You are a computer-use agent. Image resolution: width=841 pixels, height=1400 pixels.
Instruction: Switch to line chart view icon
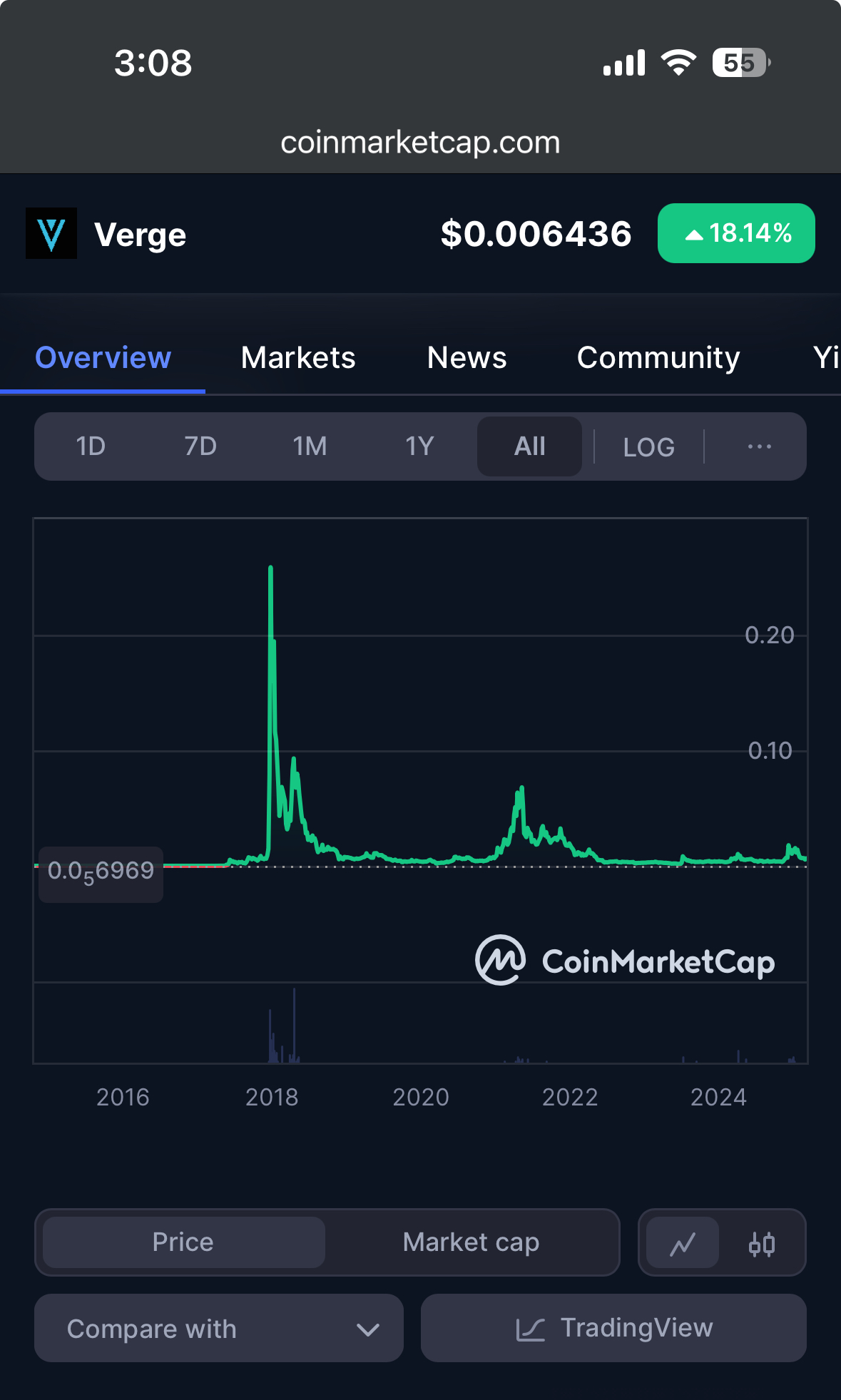coord(683,1244)
